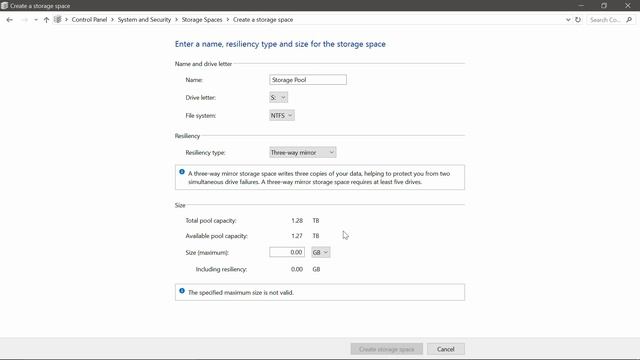Click the search magnifier icon
640x360 pixels.
point(629,20)
